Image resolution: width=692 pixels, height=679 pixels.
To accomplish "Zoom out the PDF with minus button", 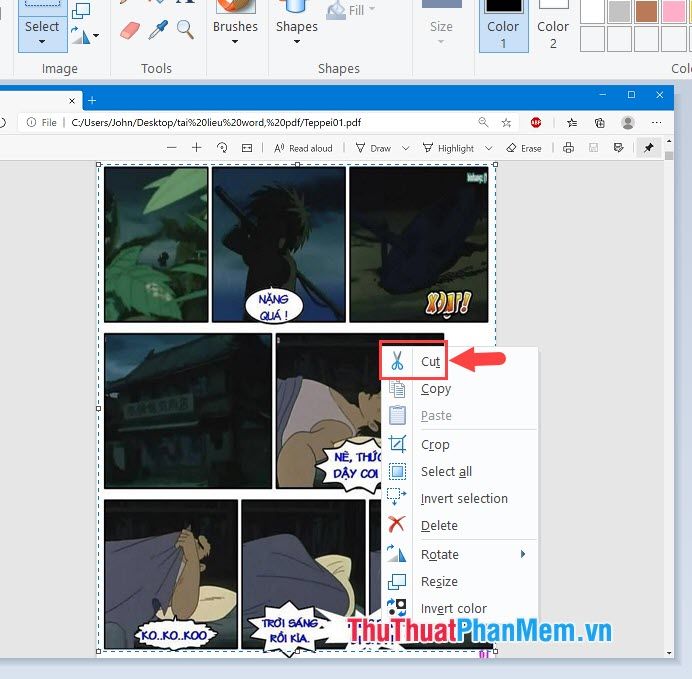I will (172, 148).
